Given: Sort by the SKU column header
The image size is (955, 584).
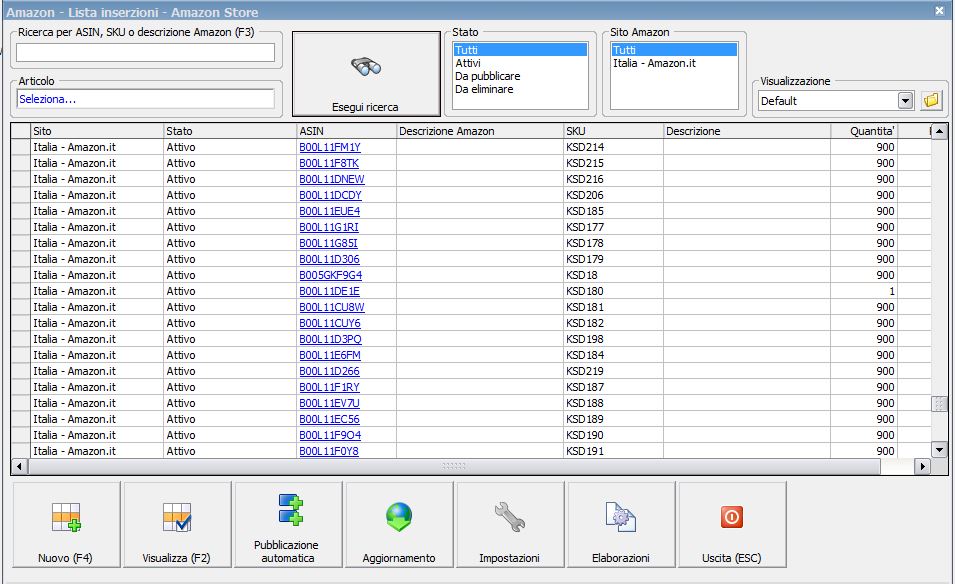Looking at the screenshot, I should (613, 131).
